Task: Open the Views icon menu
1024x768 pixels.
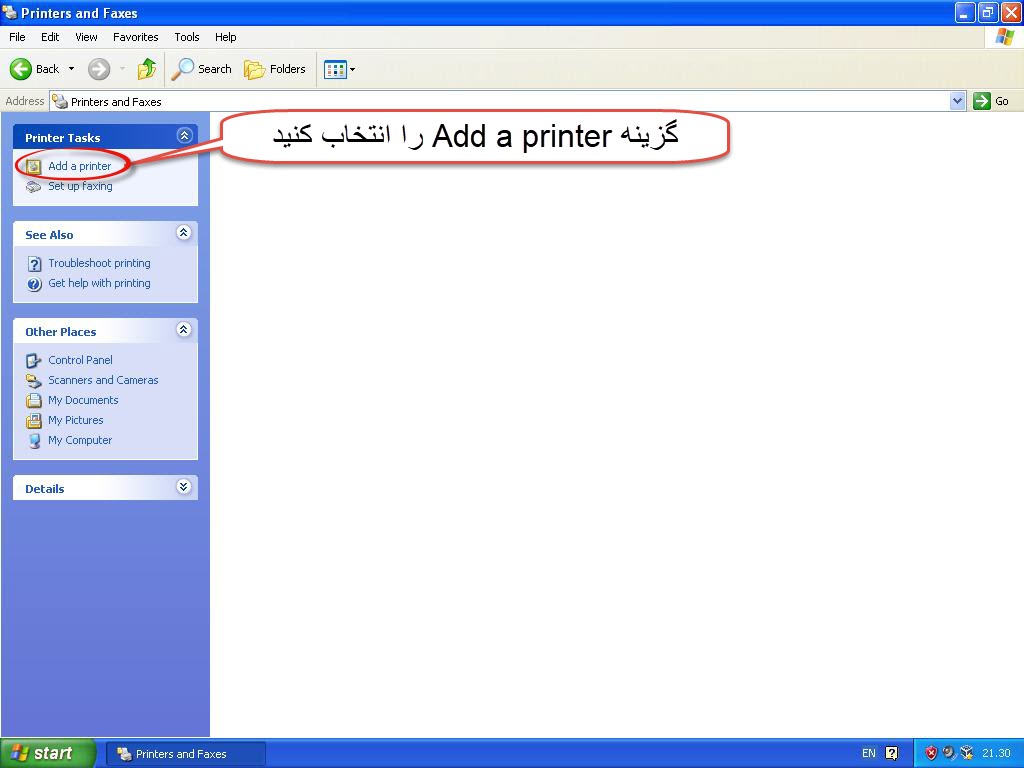Action: (339, 69)
